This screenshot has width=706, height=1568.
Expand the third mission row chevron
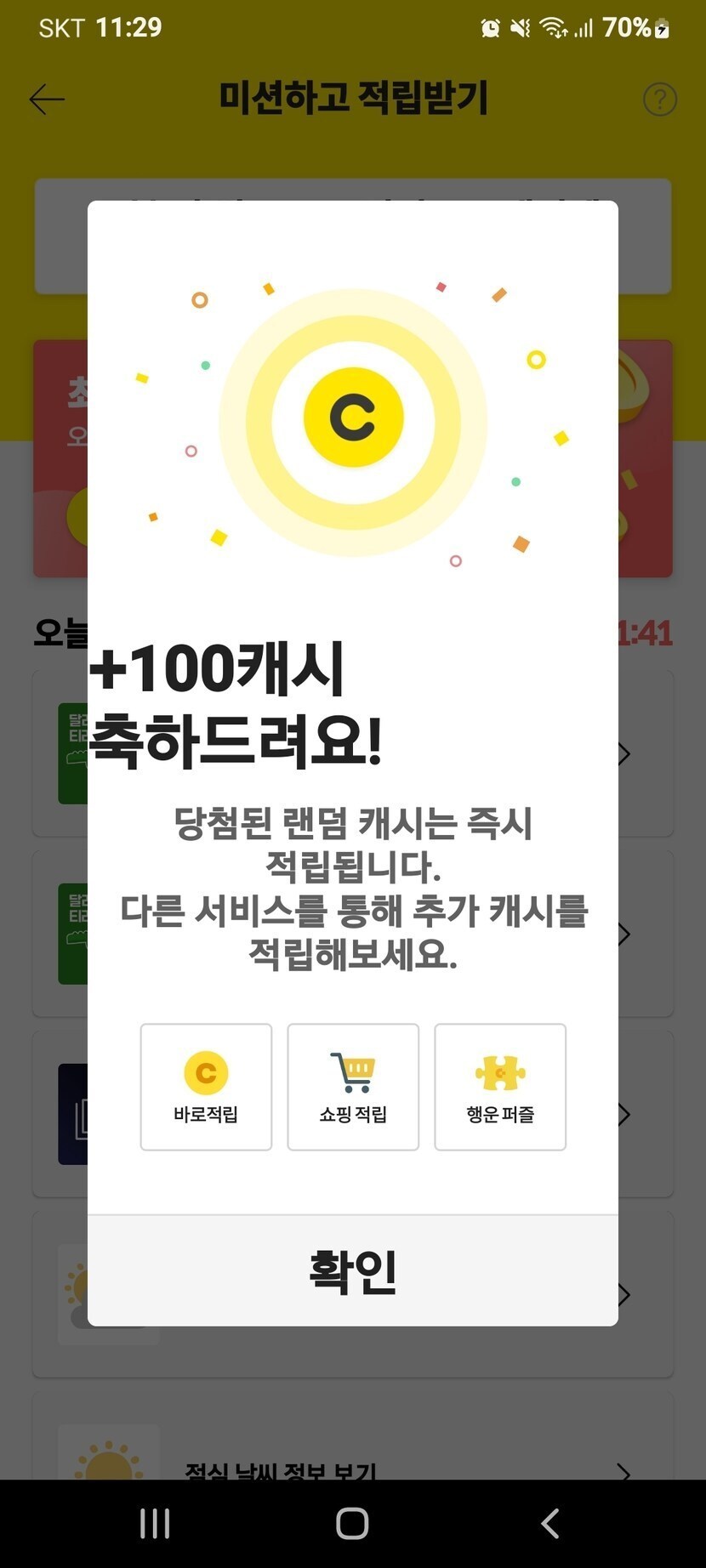pos(624,1115)
